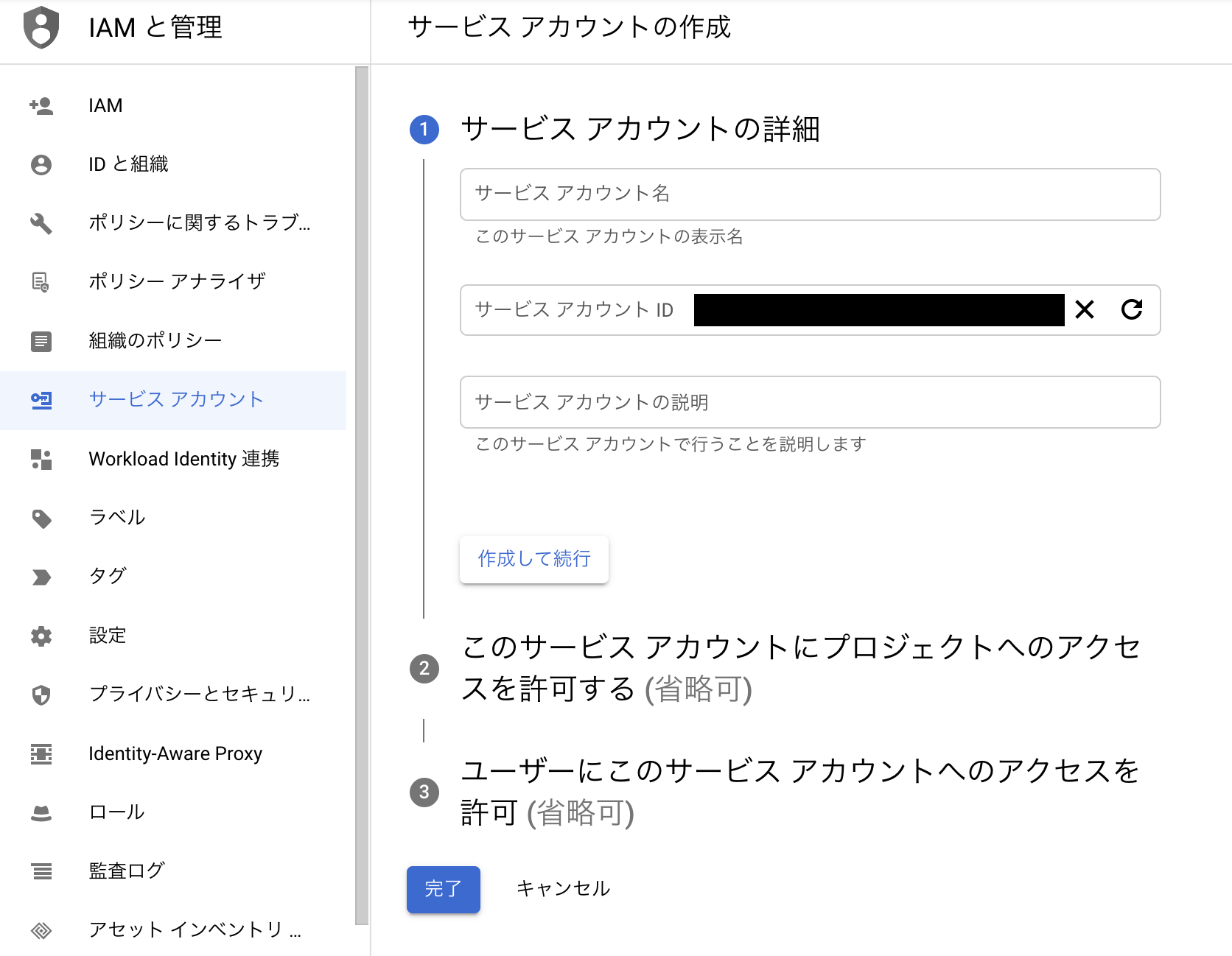The height and width of the screenshot is (956, 1232).
Task: Click the ポリシー アナライザ document-search icon
Action: tap(41, 282)
